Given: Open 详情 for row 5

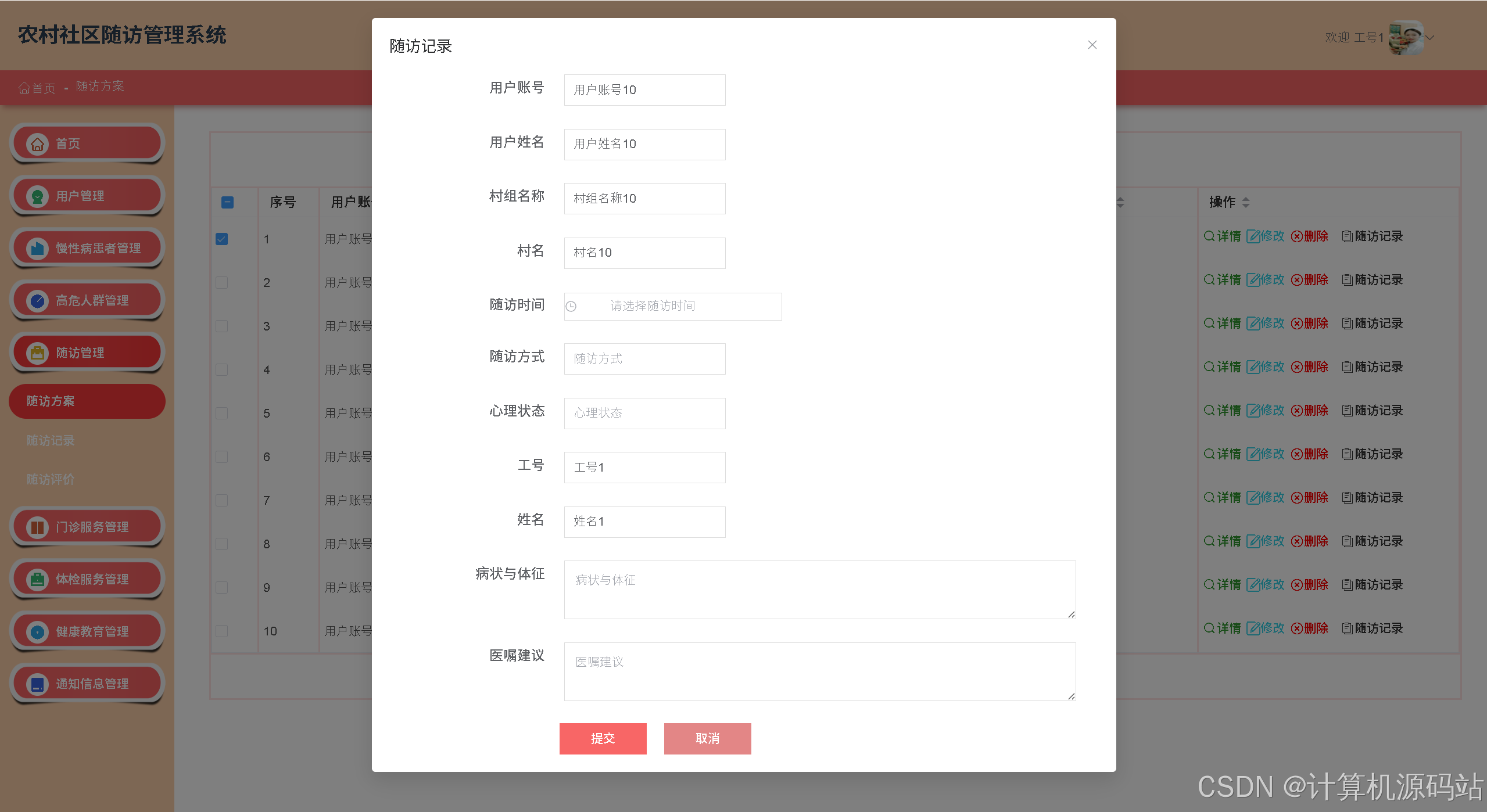Looking at the screenshot, I should [1222, 410].
